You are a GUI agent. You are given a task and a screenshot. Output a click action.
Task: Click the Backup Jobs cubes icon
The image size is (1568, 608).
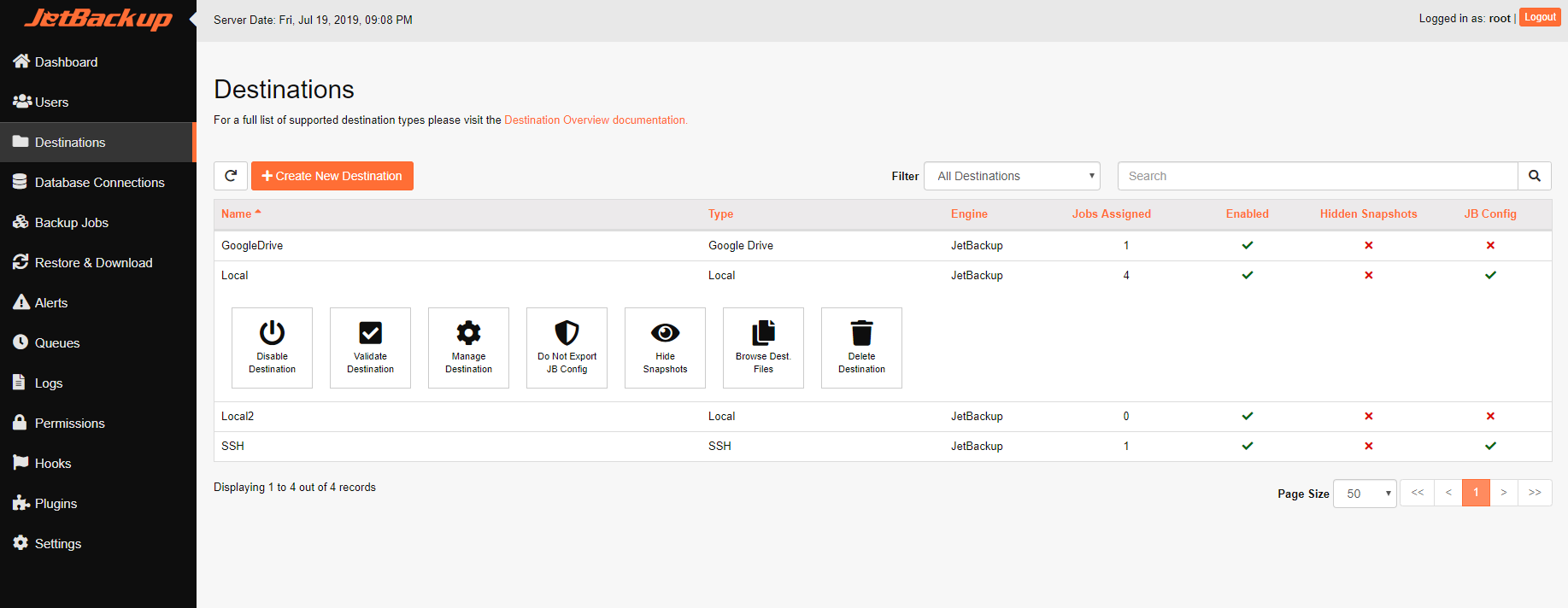21,222
